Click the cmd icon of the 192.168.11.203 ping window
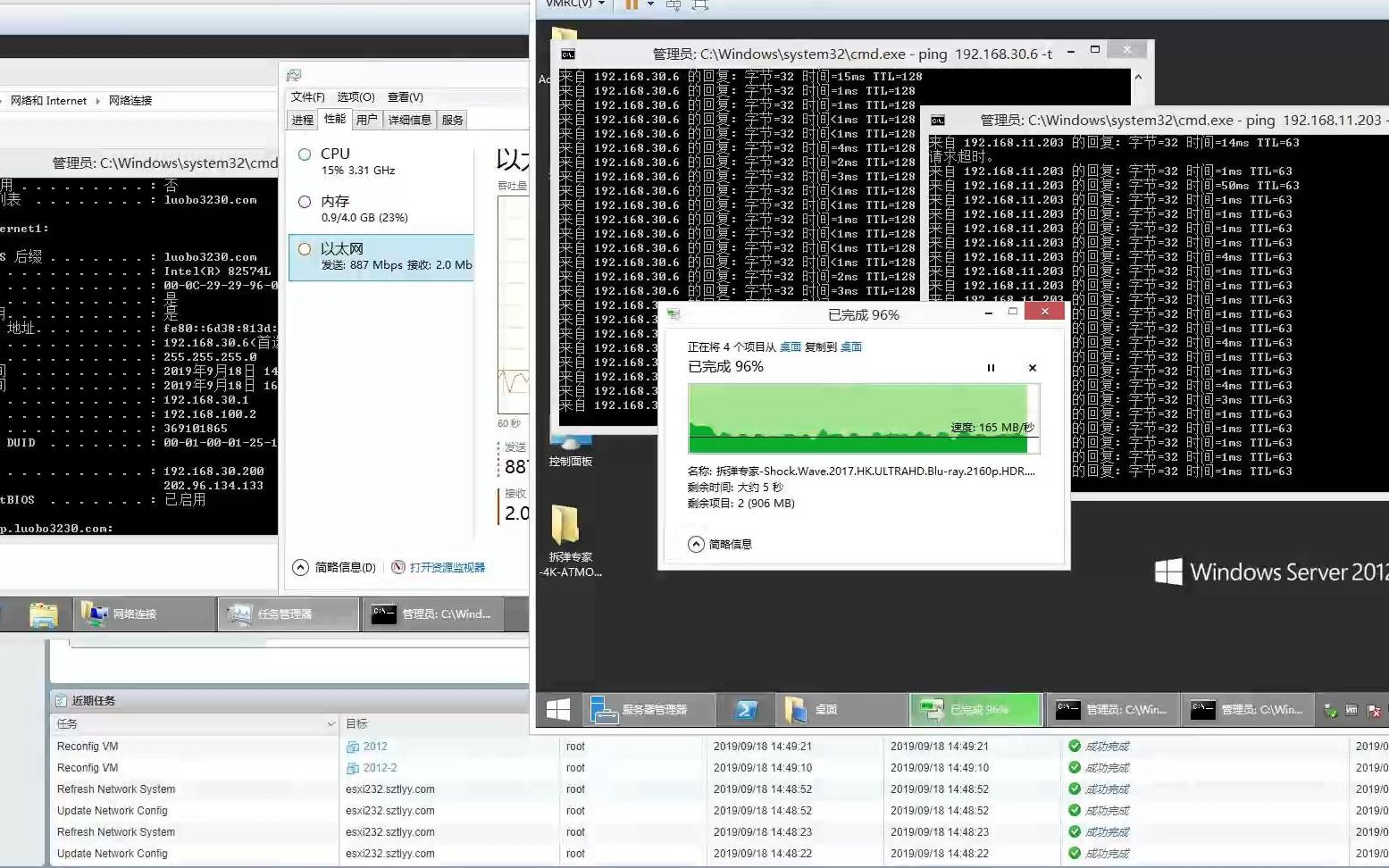1389x868 pixels. 938,120
